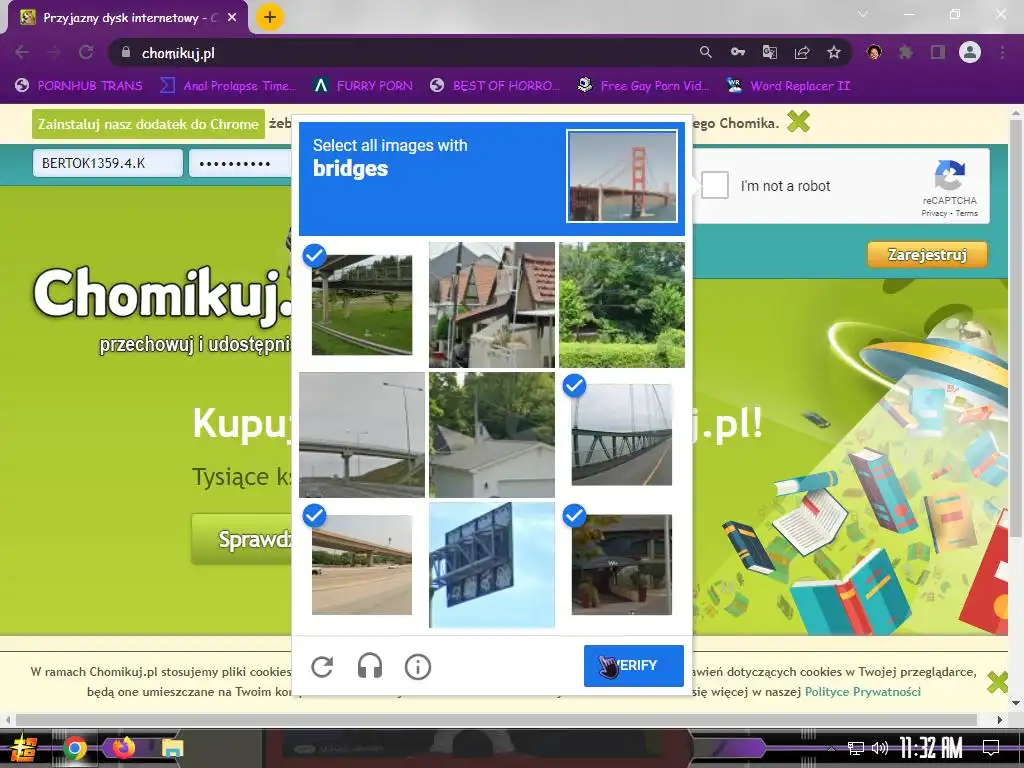
Task: Tick the I'm not a robot checkbox
Action: click(x=715, y=185)
